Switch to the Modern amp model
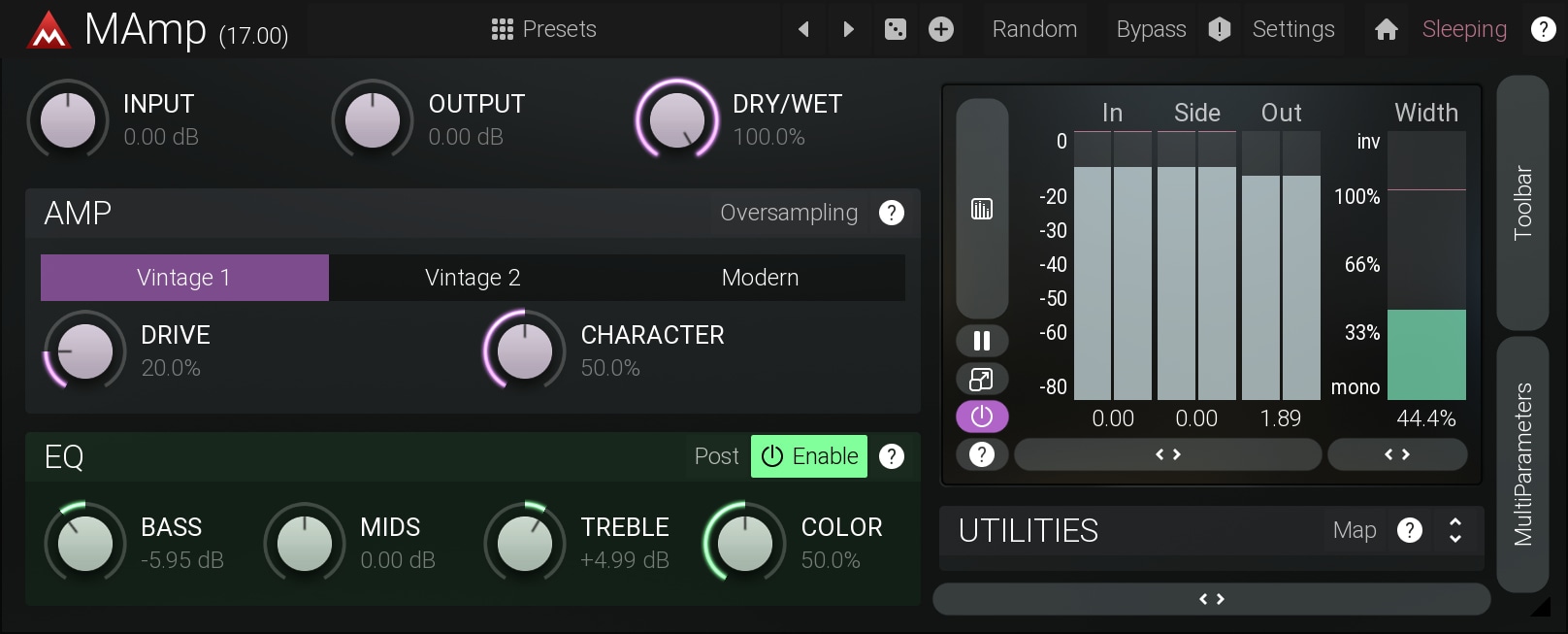 (760, 278)
